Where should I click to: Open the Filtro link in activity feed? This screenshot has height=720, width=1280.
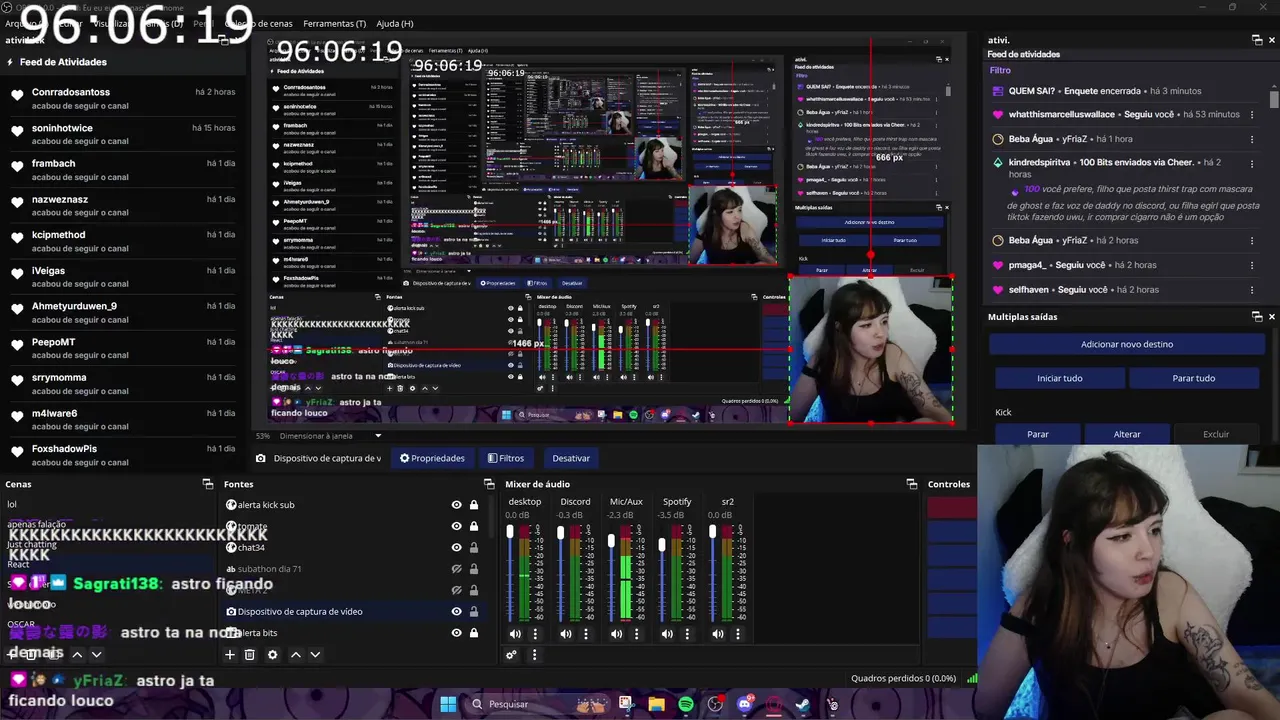pyautogui.click(x=1000, y=71)
